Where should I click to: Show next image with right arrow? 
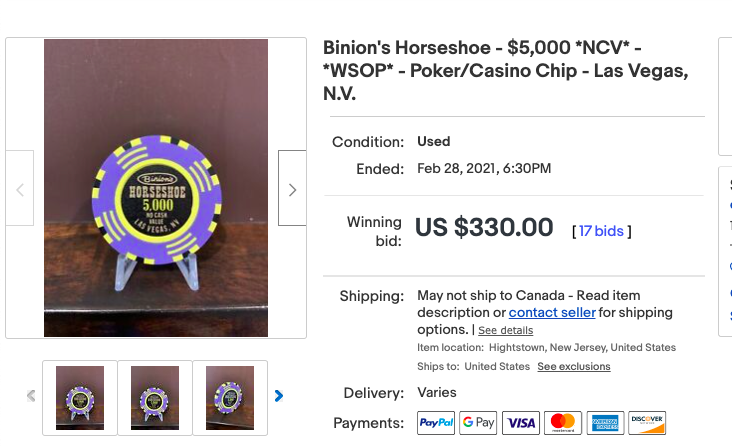292,188
